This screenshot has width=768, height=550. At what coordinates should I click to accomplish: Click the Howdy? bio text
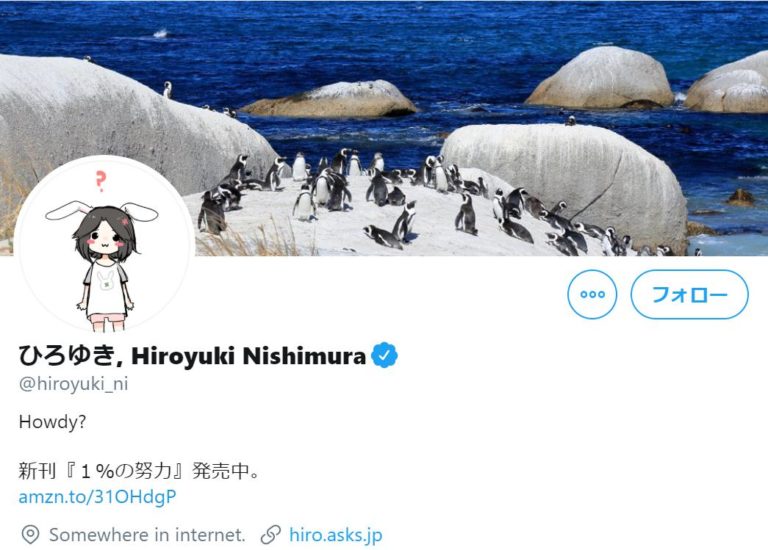click(x=52, y=422)
